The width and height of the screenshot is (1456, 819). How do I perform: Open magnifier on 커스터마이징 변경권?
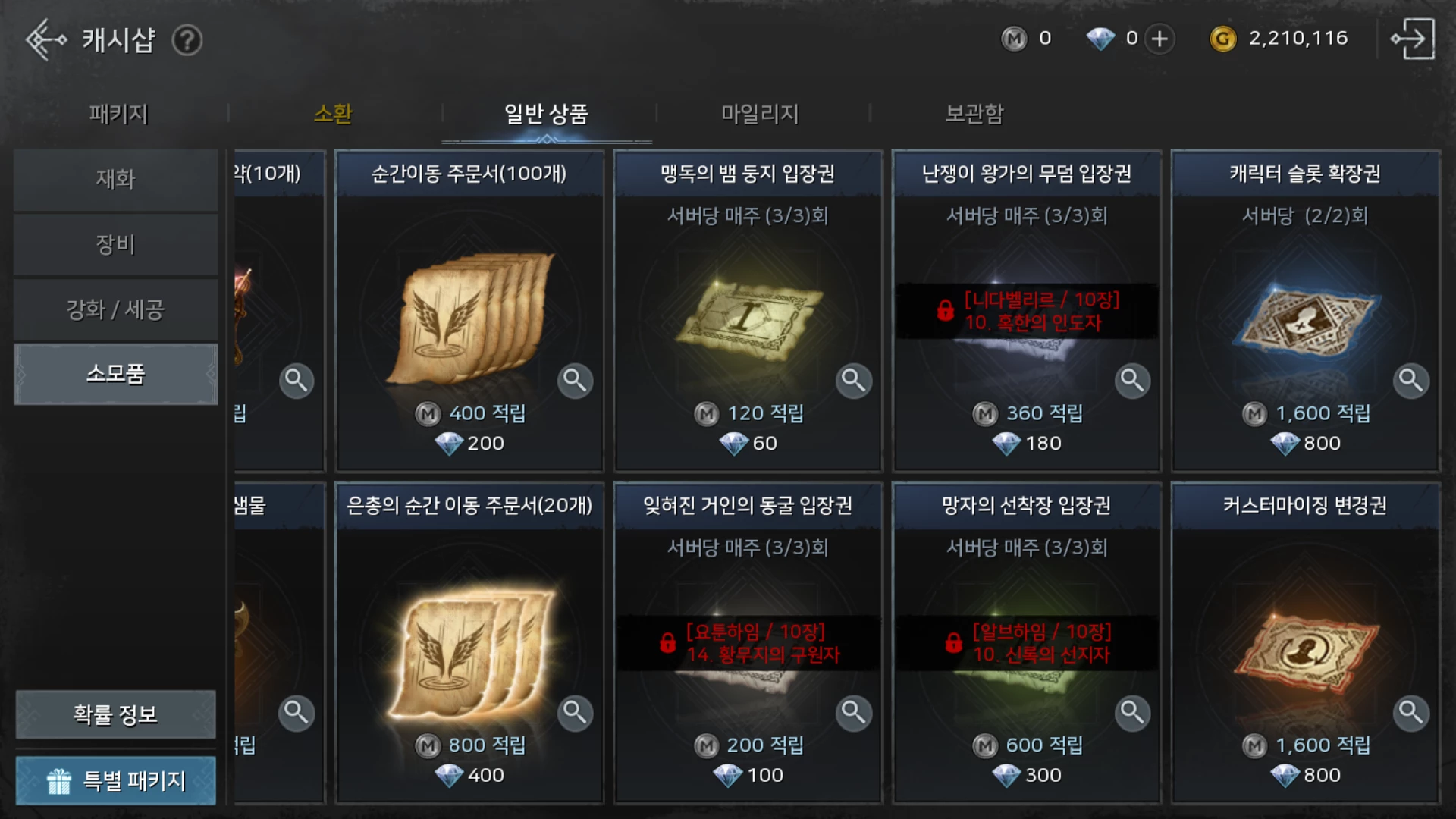(1411, 713)
